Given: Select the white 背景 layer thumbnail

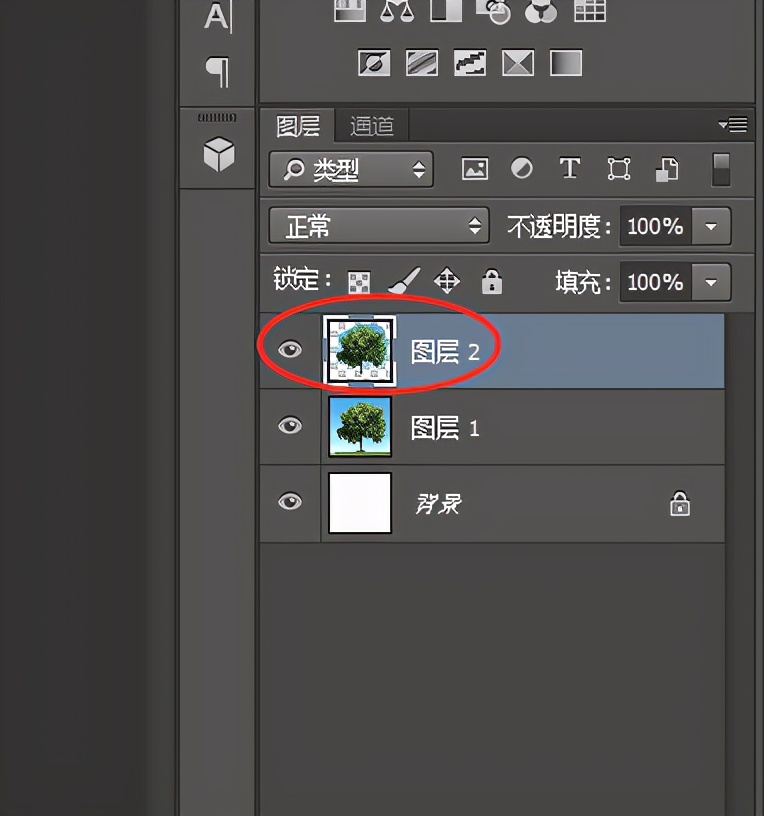Looking at the screenshot, I should coord(360,503).
